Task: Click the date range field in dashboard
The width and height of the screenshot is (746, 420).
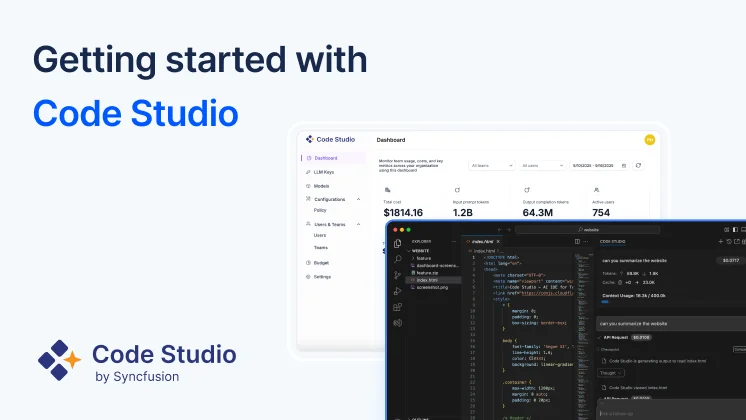Action: click(x=599, y=166)
